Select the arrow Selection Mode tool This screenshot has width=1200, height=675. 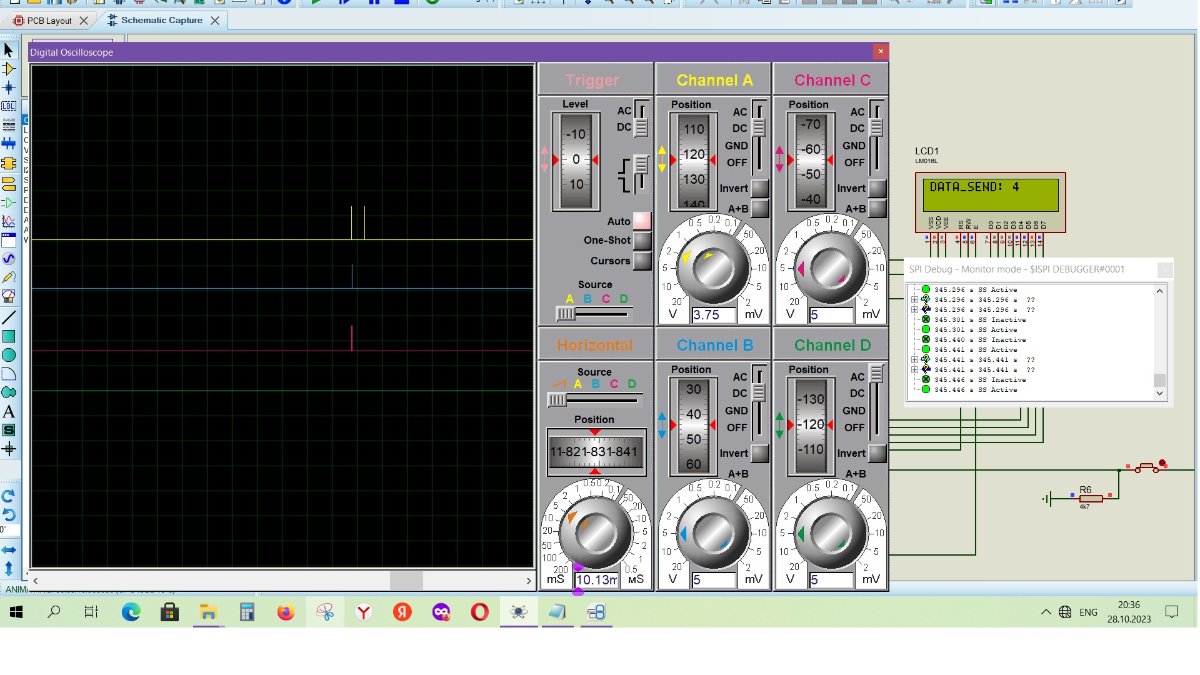click(x=9, y=50)
